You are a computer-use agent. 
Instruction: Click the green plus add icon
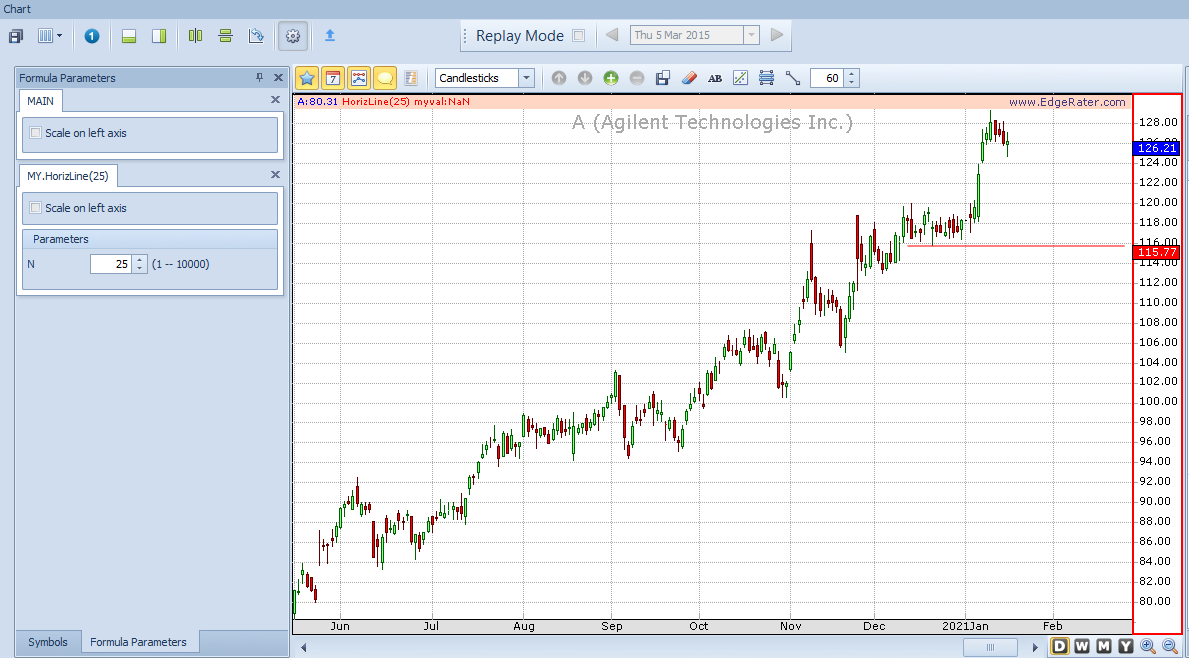click(x=611, y=77)
